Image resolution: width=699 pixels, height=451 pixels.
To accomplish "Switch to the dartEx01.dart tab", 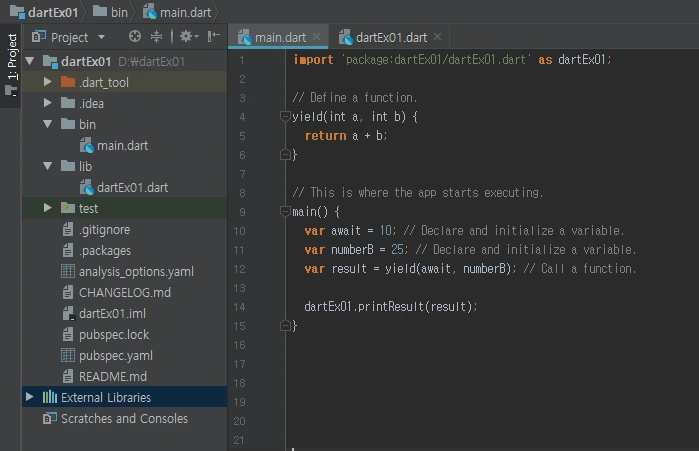I will 391,38.
